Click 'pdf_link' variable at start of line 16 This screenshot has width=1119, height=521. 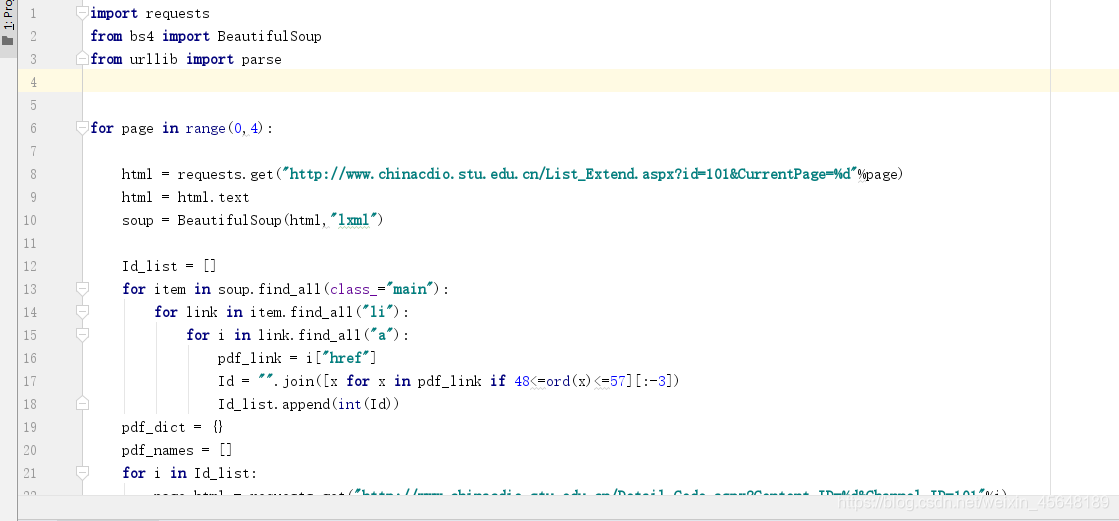[249, 358]
